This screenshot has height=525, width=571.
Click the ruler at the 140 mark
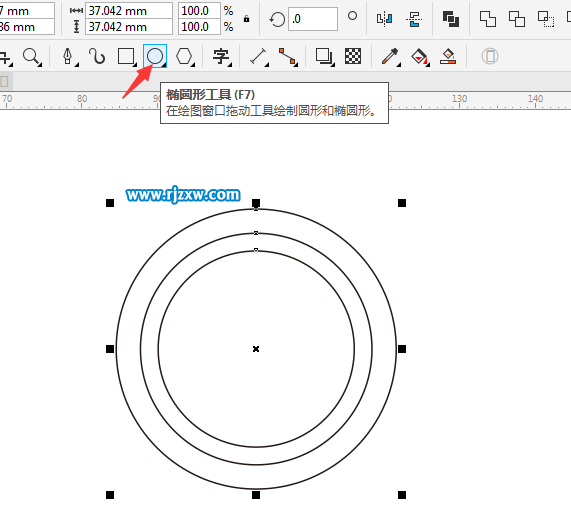pyautogui.click(x=535, y=100)
